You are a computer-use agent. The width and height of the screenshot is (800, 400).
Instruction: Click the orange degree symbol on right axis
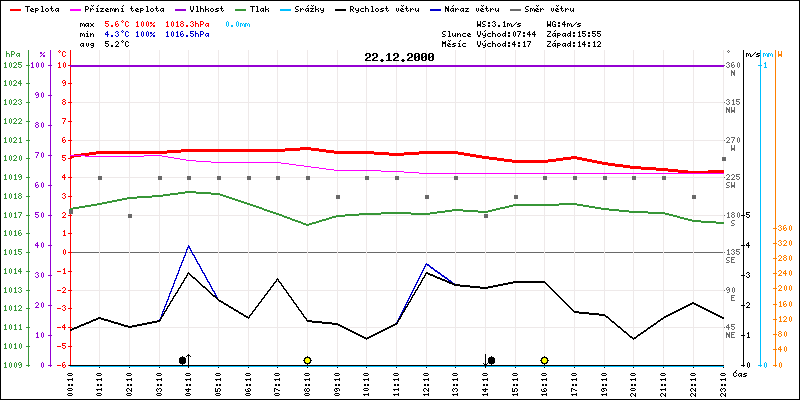(x=782, y=53)
